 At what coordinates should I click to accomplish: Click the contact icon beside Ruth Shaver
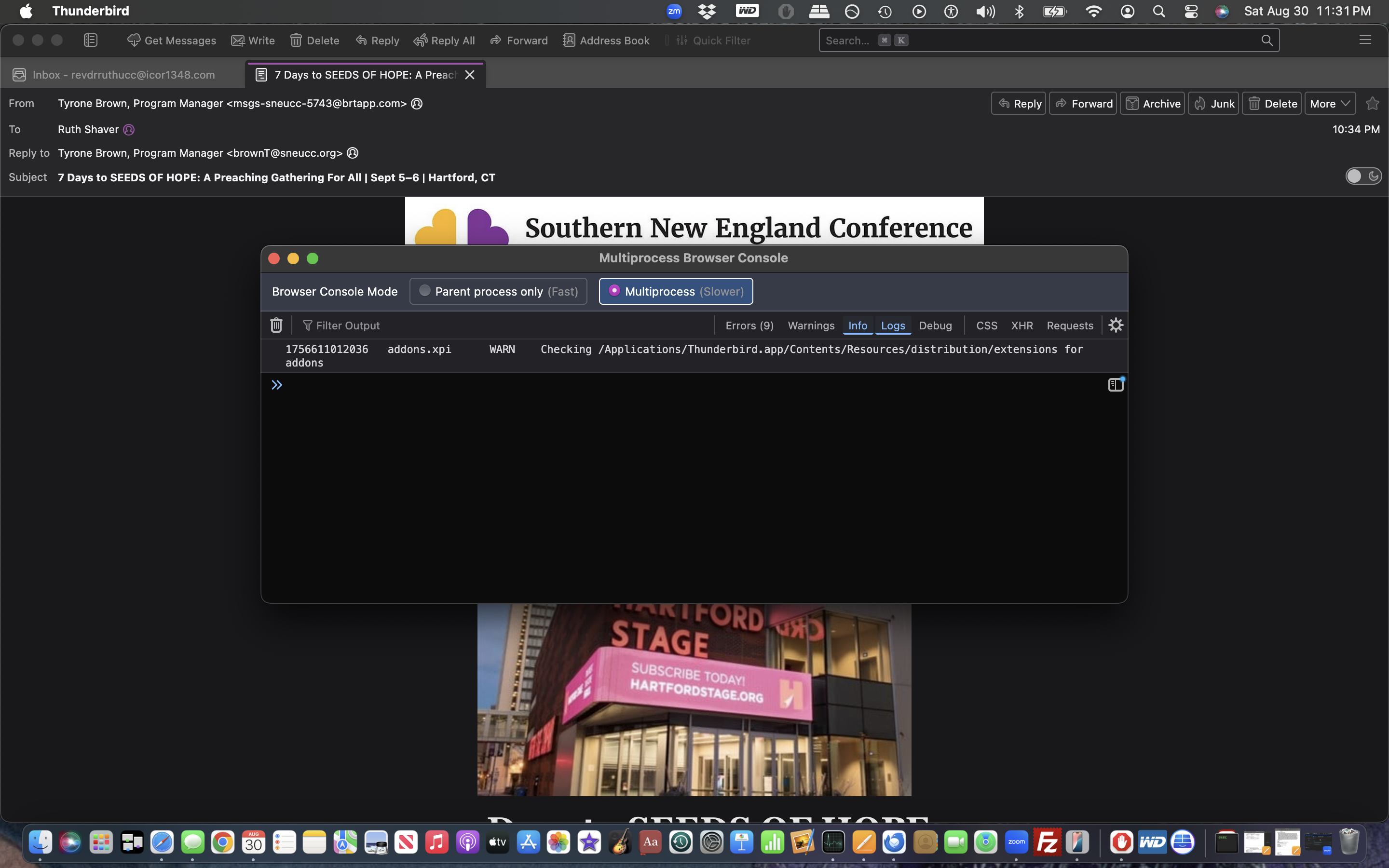tap(129, 130)
